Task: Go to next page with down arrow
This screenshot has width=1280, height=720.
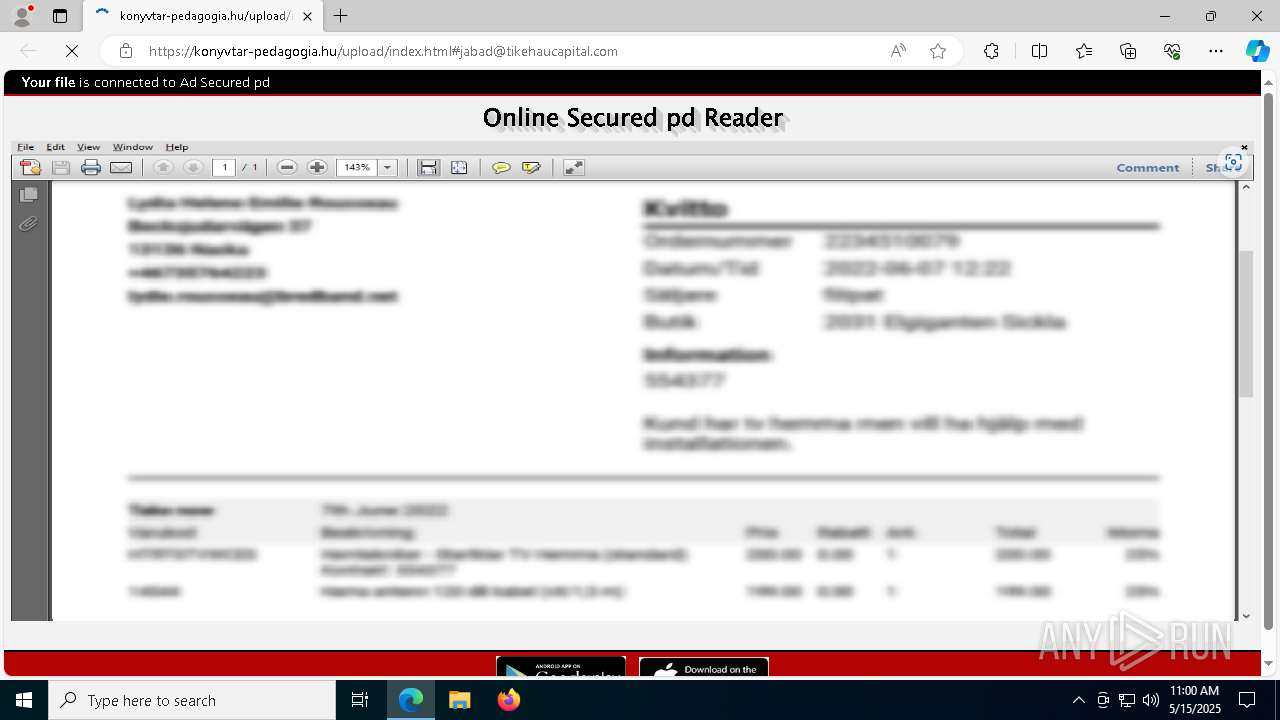Action: pyautogui.click(x=194, y=168)
